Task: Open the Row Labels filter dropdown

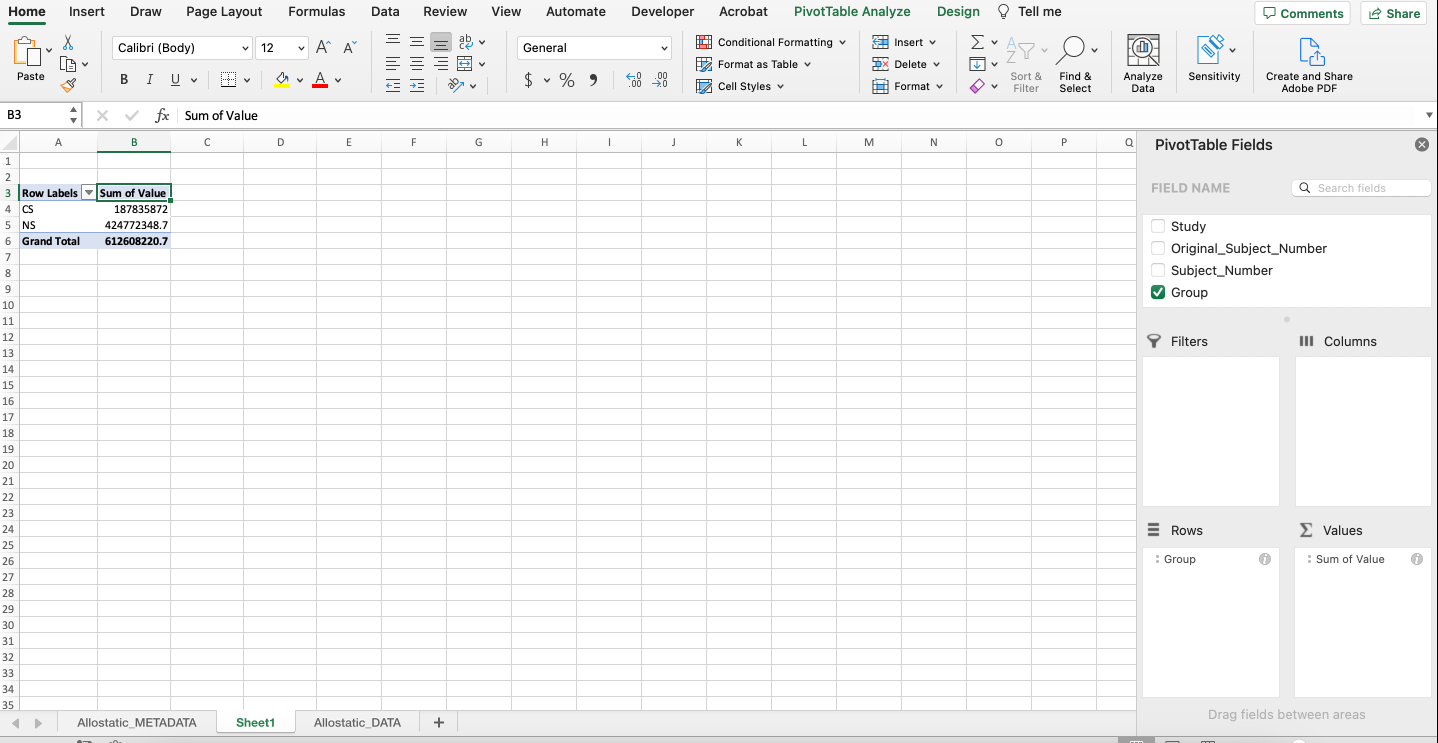Action: coord(88,193)
